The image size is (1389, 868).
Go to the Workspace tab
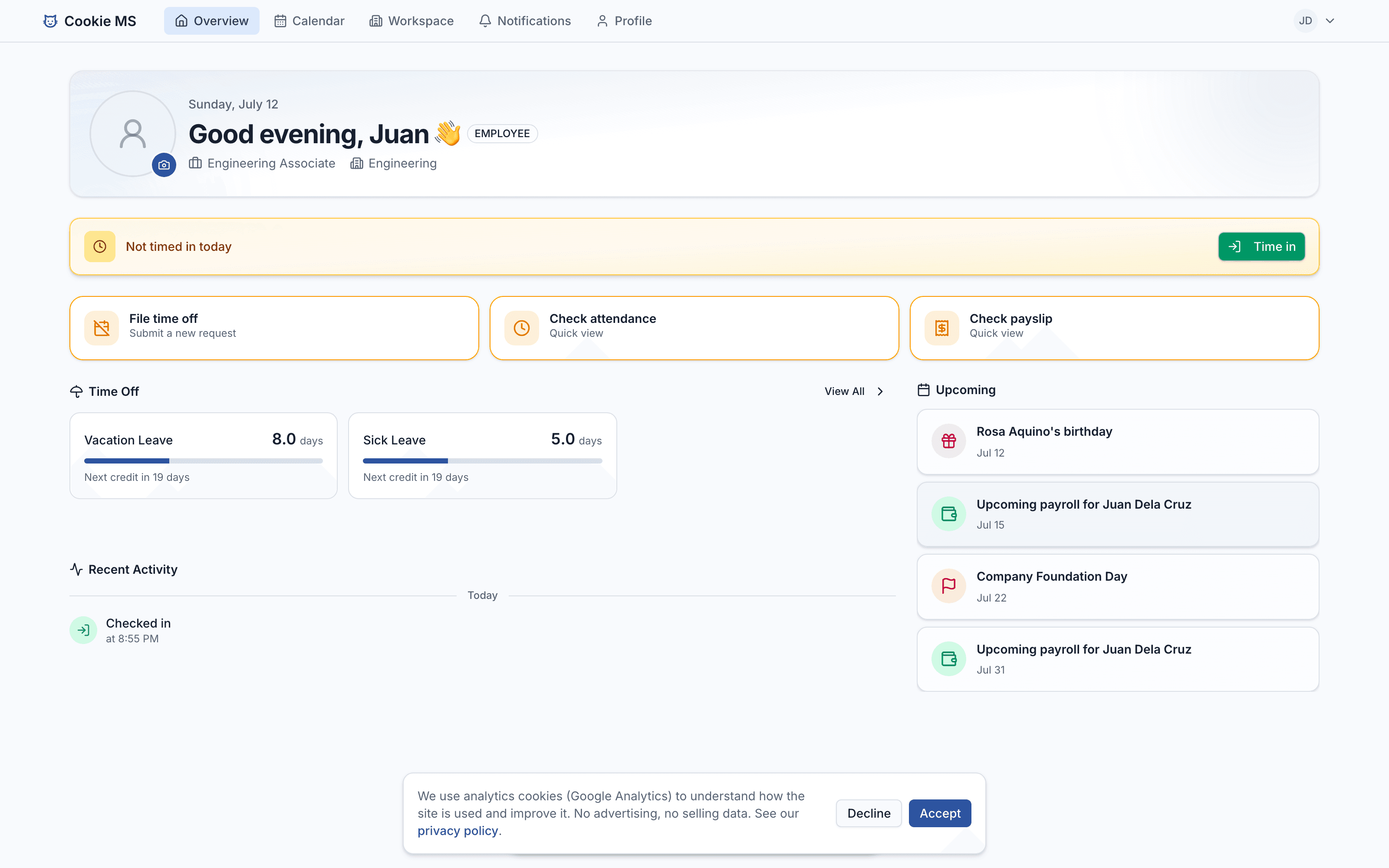click(411, 21)
